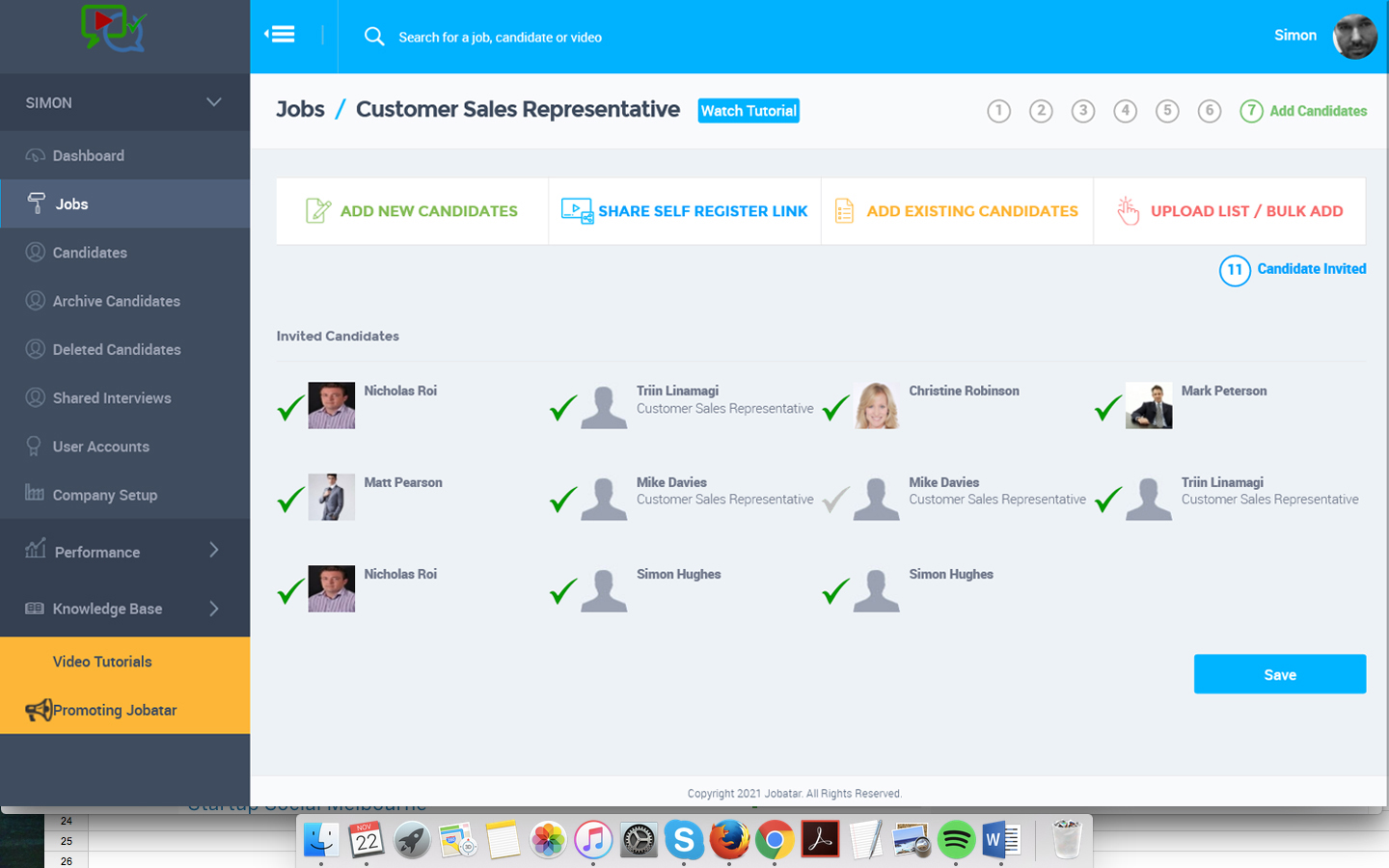Click the Add Existing Candidates icon

[842, 210]
